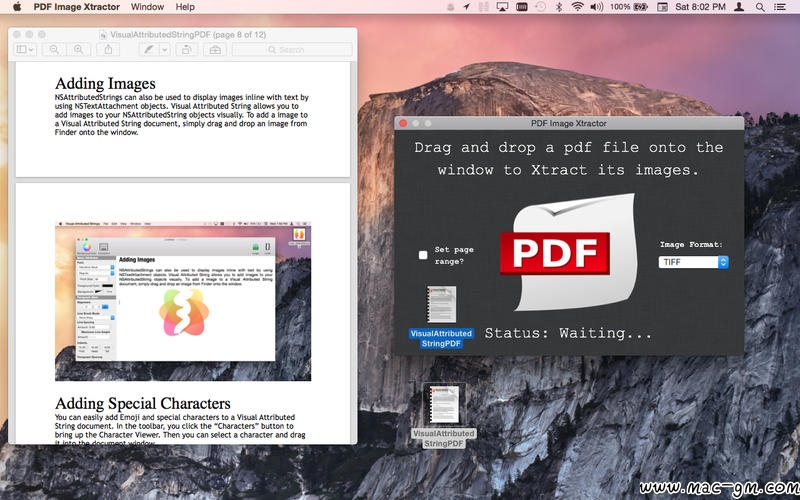
Task: Click the keyboard-style menu bar icon
Action: point(521,7)
